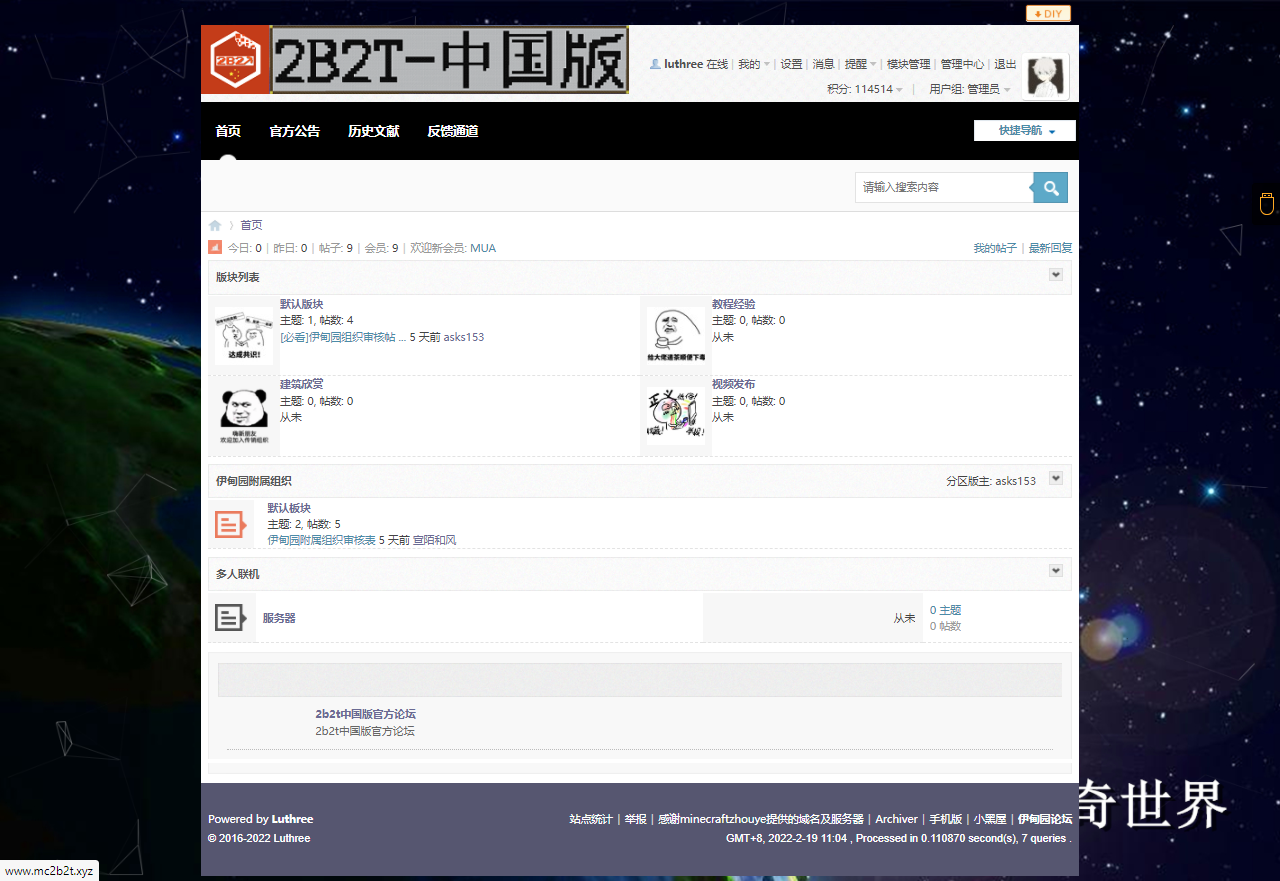Open the 模块管理 link
This screenshot has height=881, width=1280.
(x=908, y=64)
